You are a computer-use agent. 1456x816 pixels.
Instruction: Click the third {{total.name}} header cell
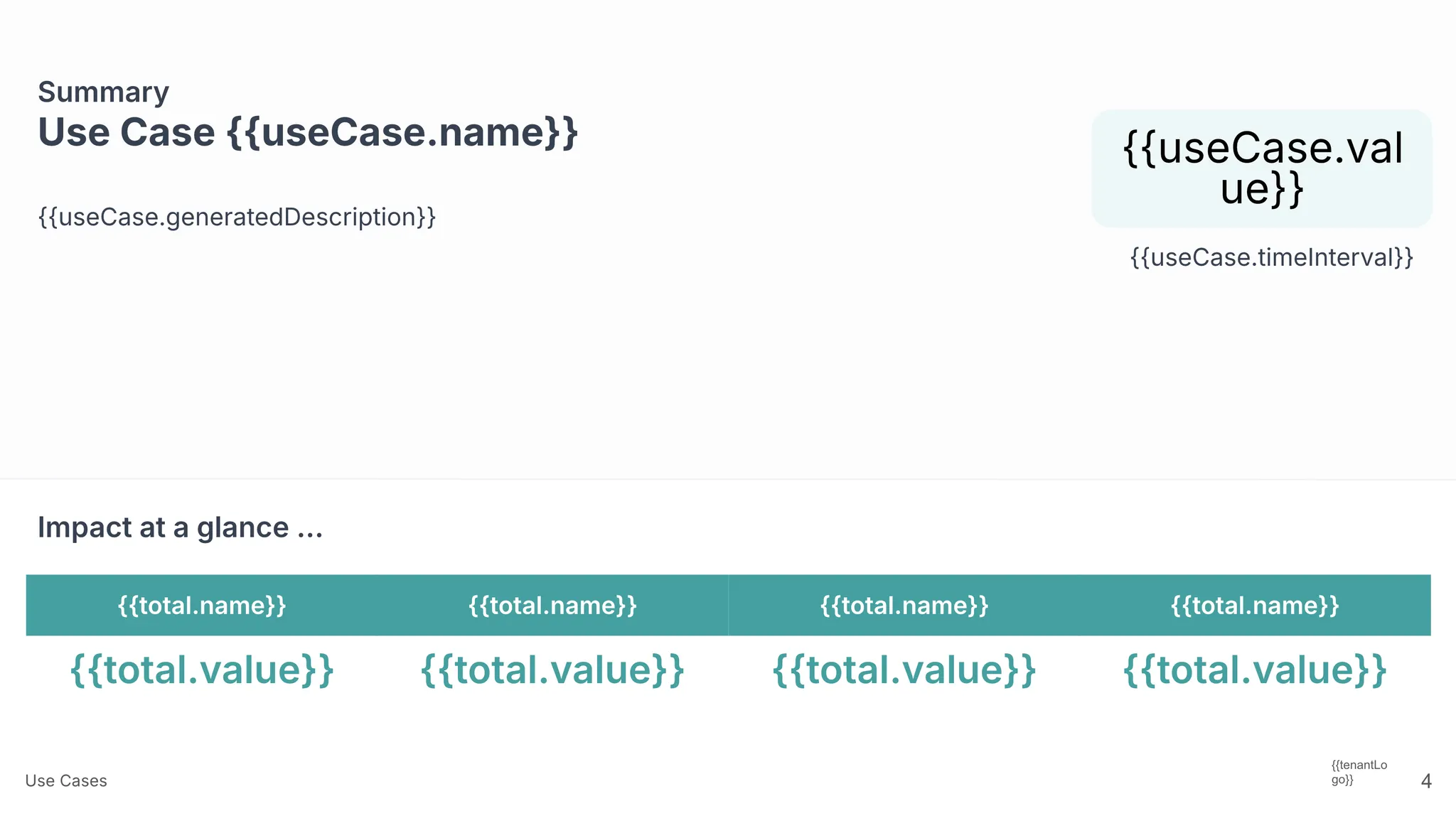coord(904,606)
